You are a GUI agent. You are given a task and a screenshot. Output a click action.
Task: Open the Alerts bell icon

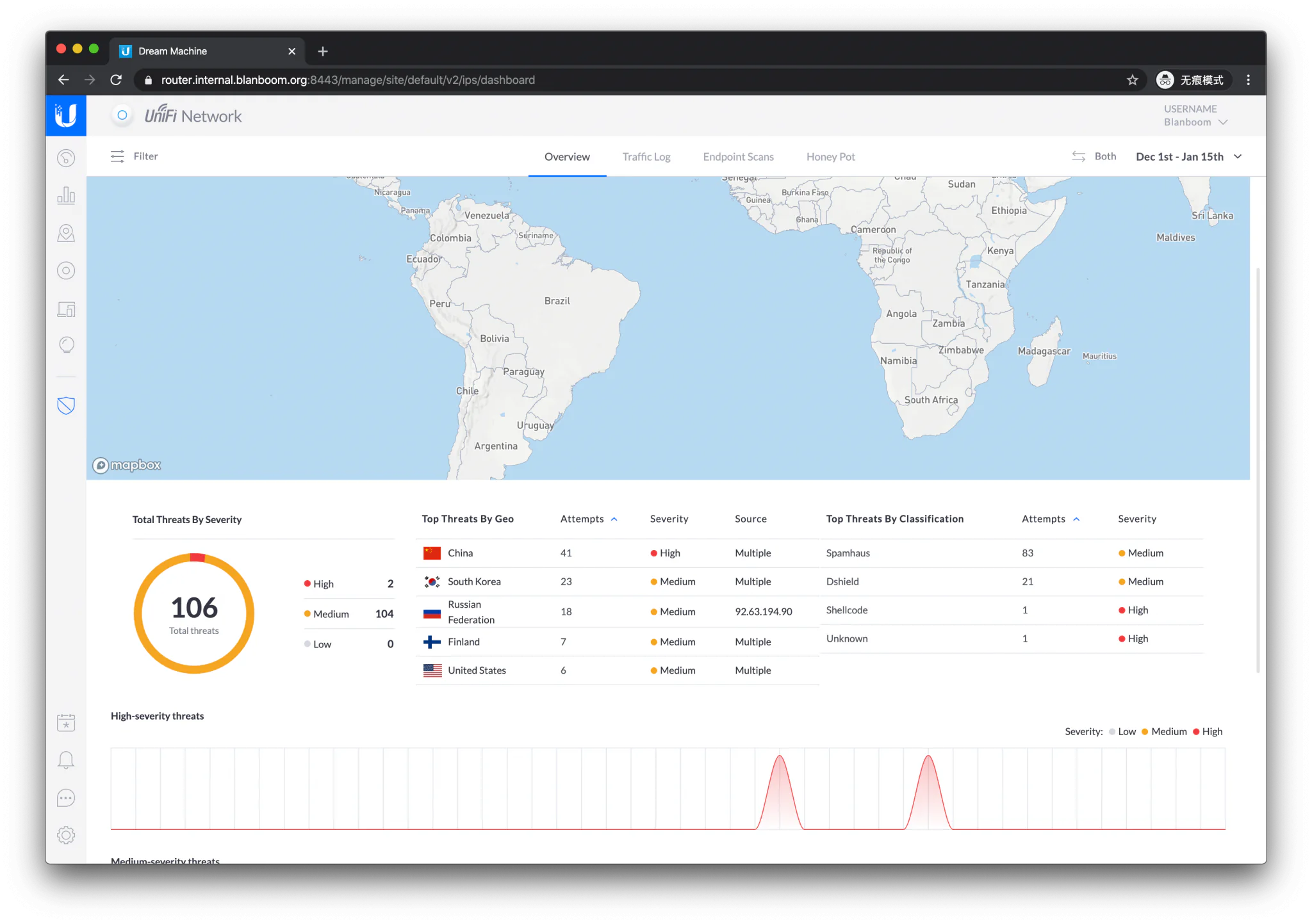click(66, 760)
